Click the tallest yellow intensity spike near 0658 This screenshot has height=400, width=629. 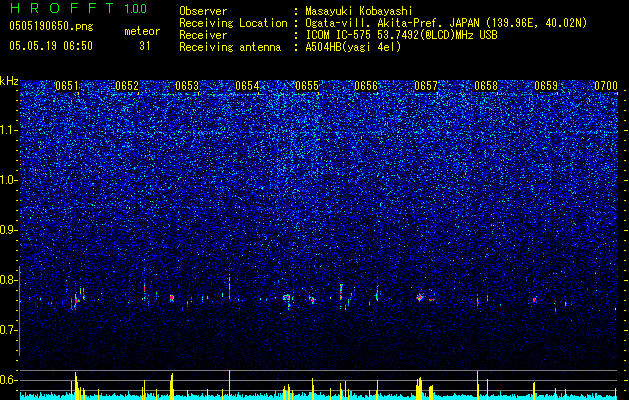point(477,385)
